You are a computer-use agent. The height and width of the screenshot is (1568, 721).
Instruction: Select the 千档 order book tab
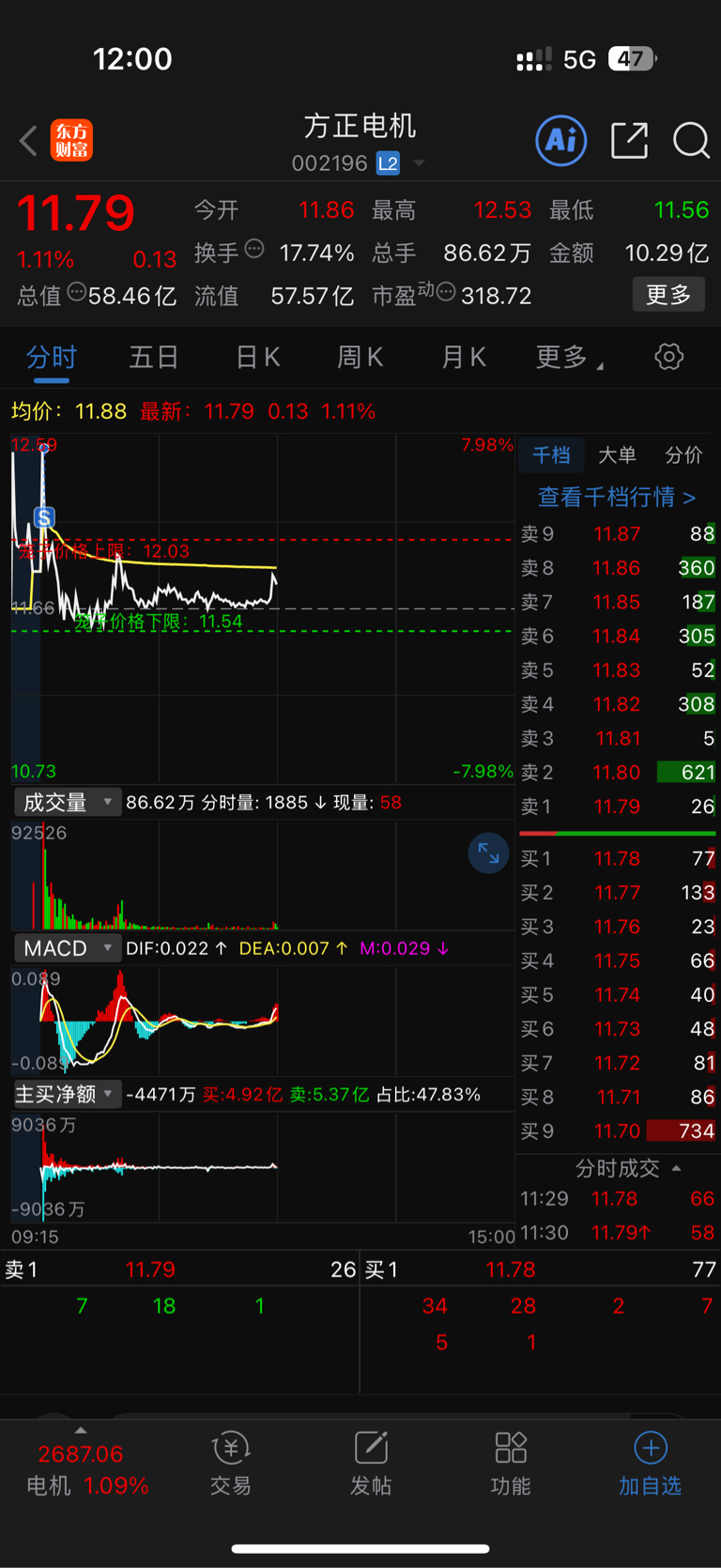point(551,455)
